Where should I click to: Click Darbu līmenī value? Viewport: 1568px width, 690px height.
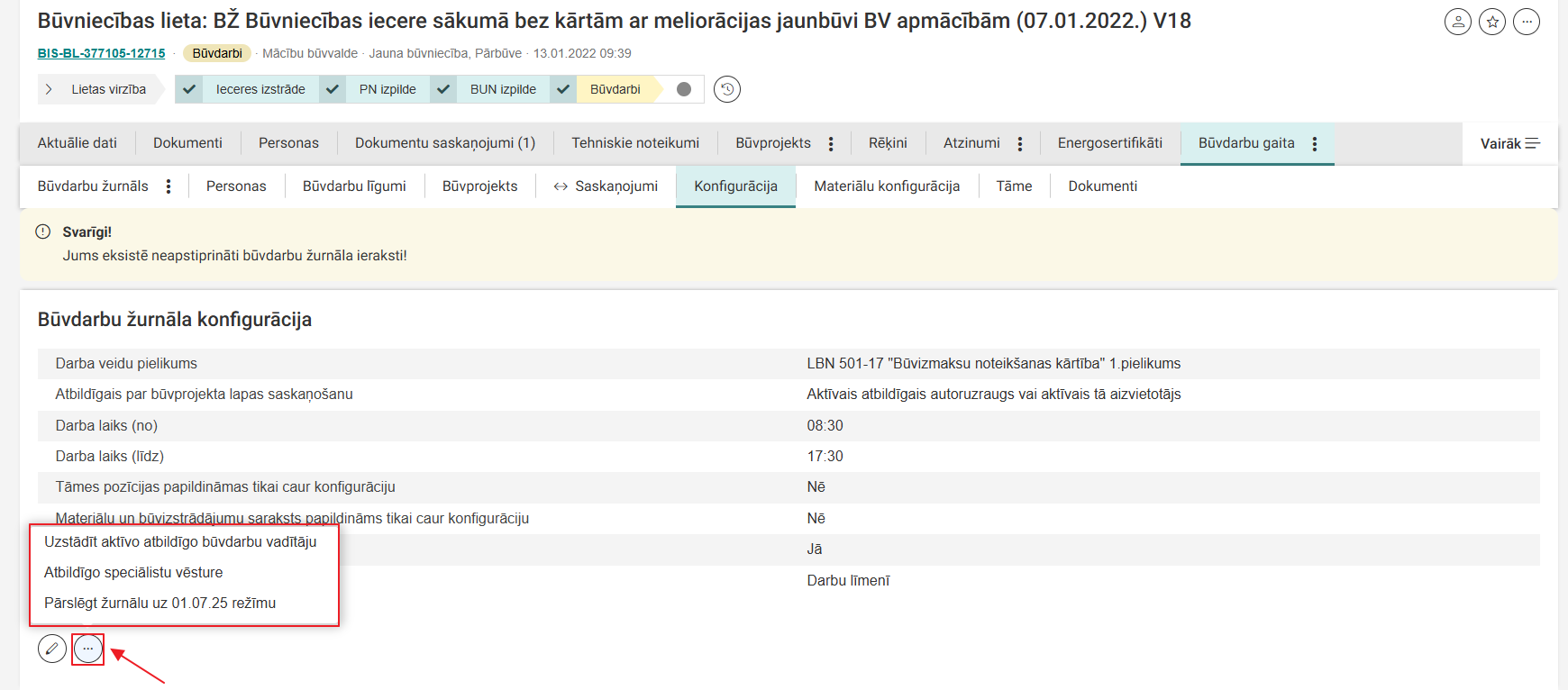pyautogui.click(x=848, y=580)
